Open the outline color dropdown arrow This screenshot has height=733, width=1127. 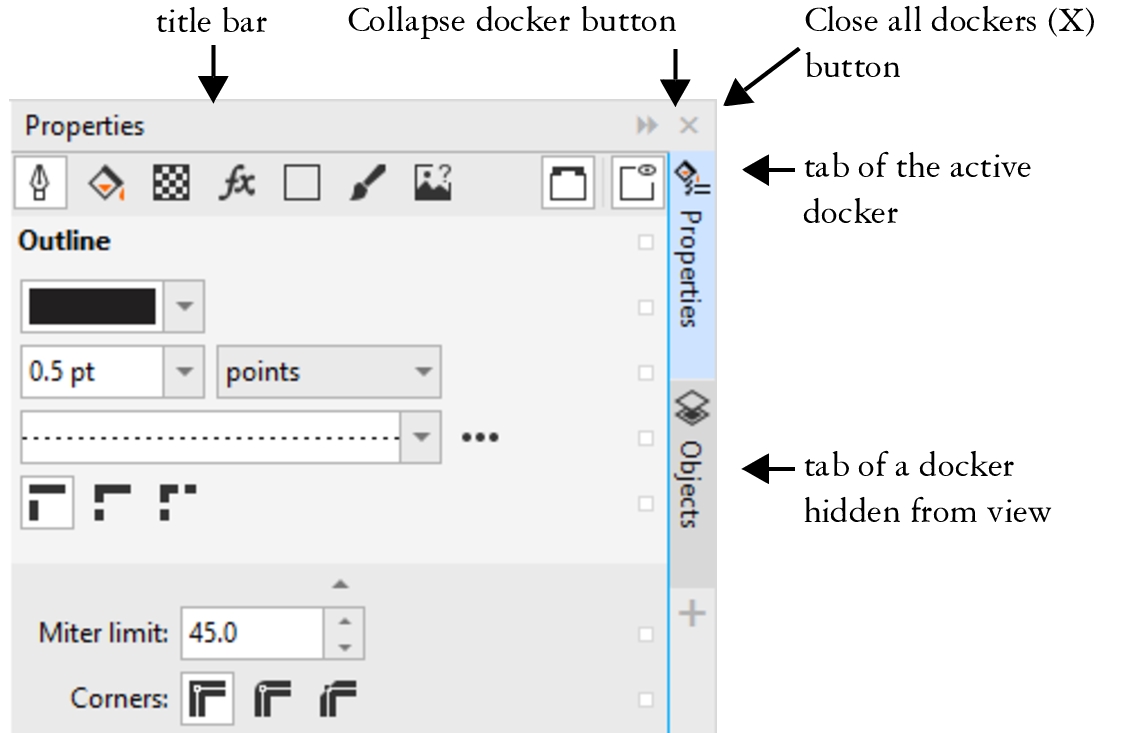coord(183,307)
